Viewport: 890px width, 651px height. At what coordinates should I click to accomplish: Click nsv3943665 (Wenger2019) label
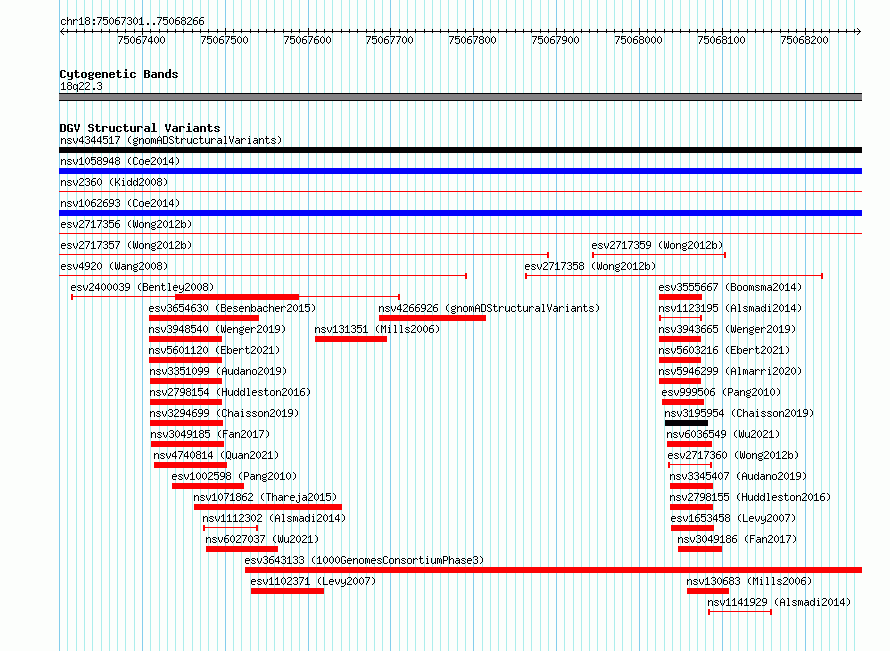tap(727, 329)
